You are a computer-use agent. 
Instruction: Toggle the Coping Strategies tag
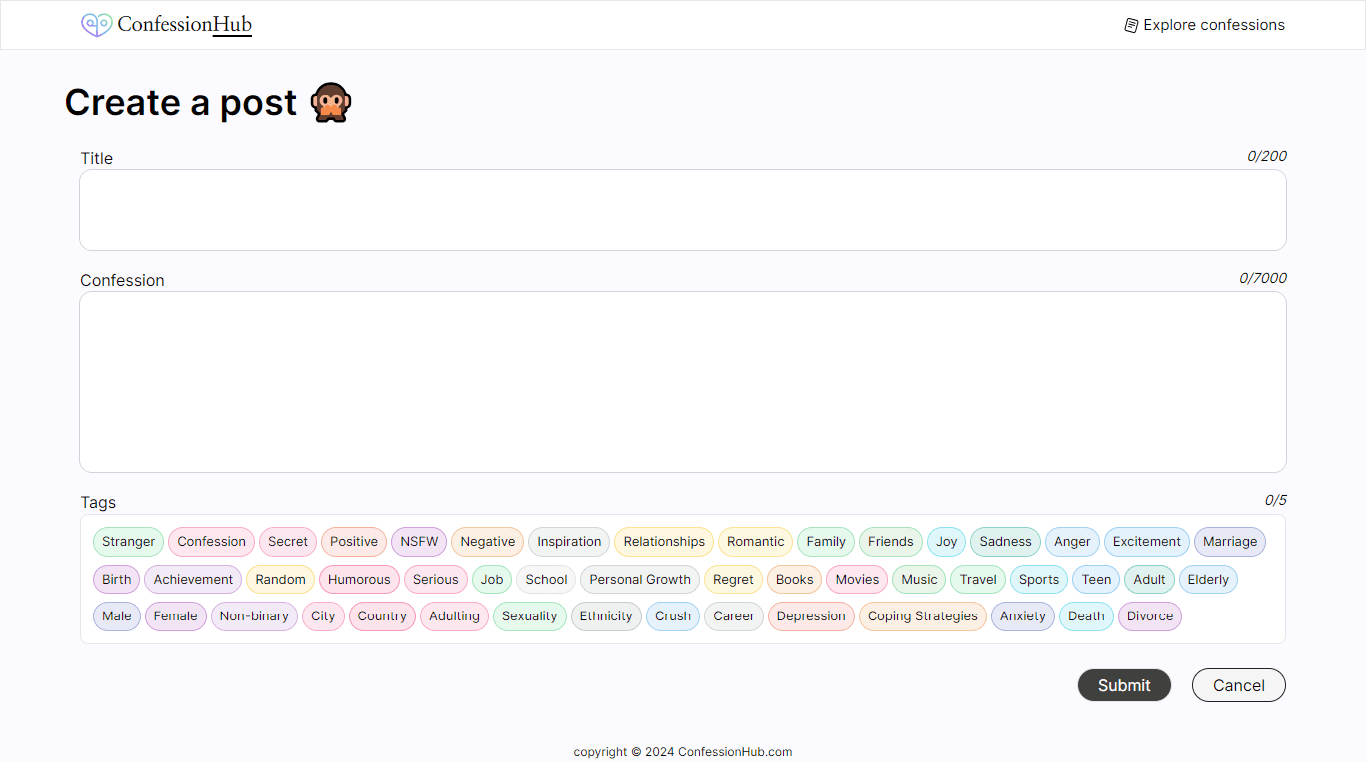pyautogui.click(x=922, y=616)
